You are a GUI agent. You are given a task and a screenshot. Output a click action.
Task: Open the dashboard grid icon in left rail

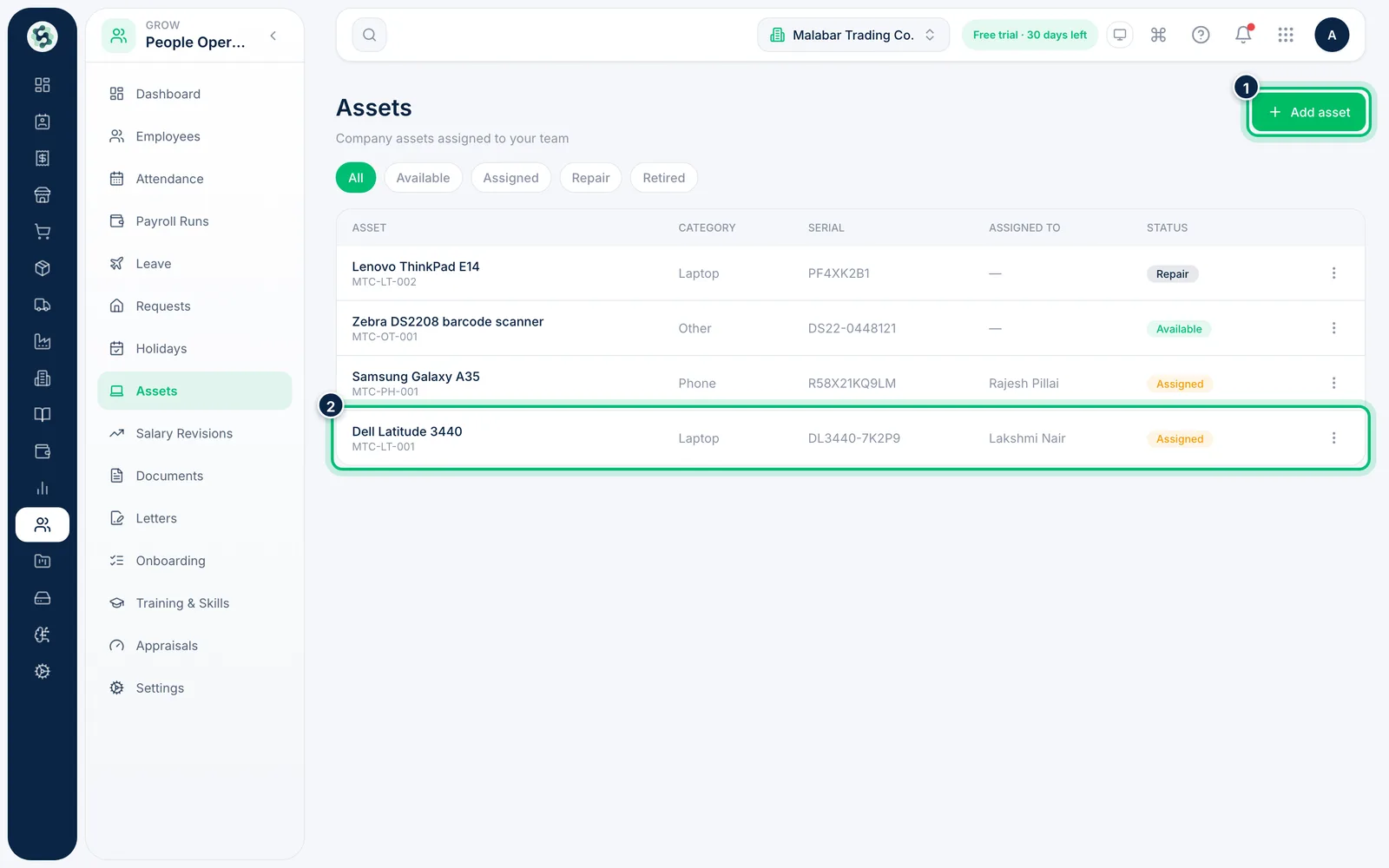pos(42,85)
